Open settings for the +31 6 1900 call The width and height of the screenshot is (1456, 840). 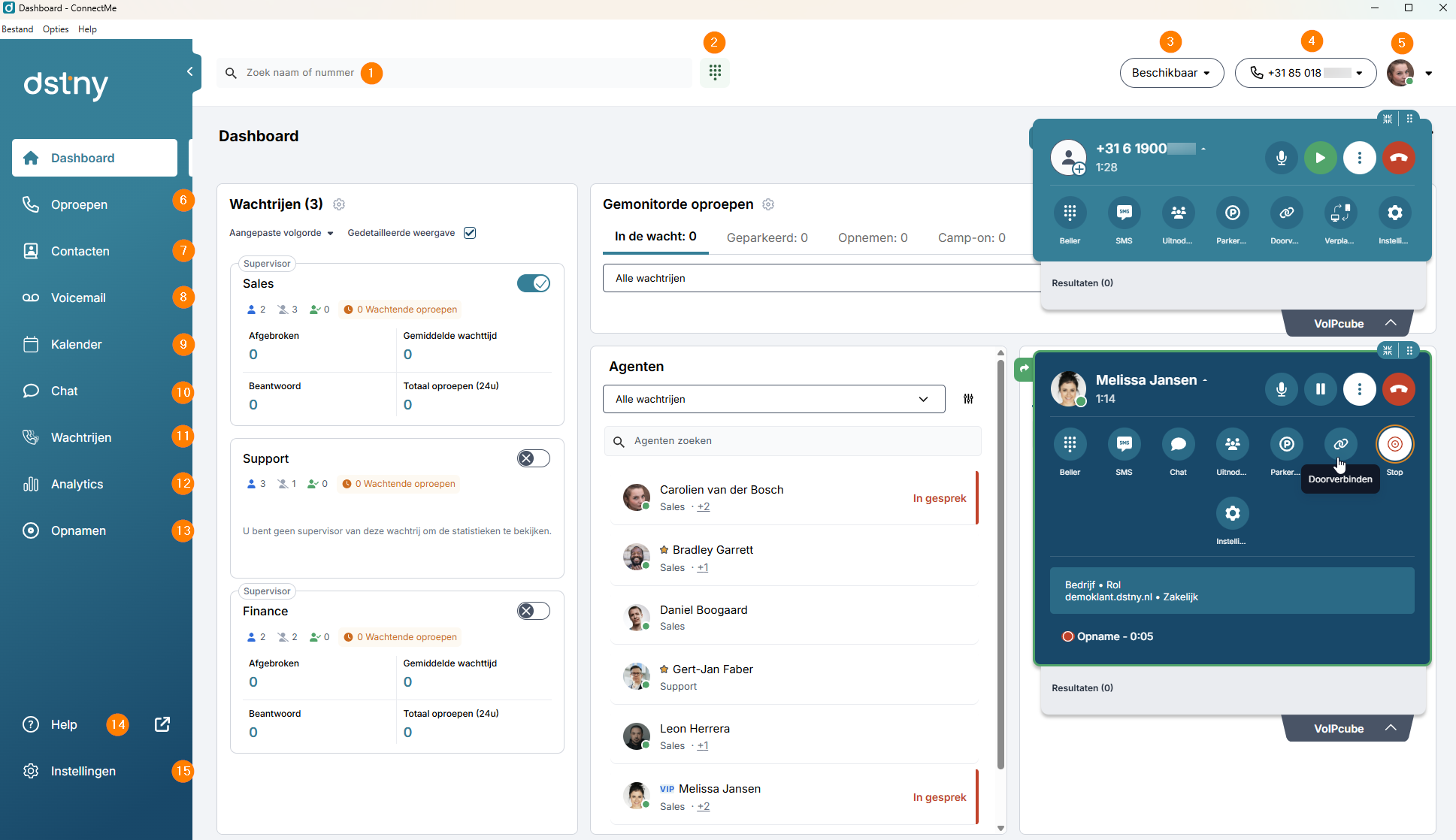tap(1394, 213)
